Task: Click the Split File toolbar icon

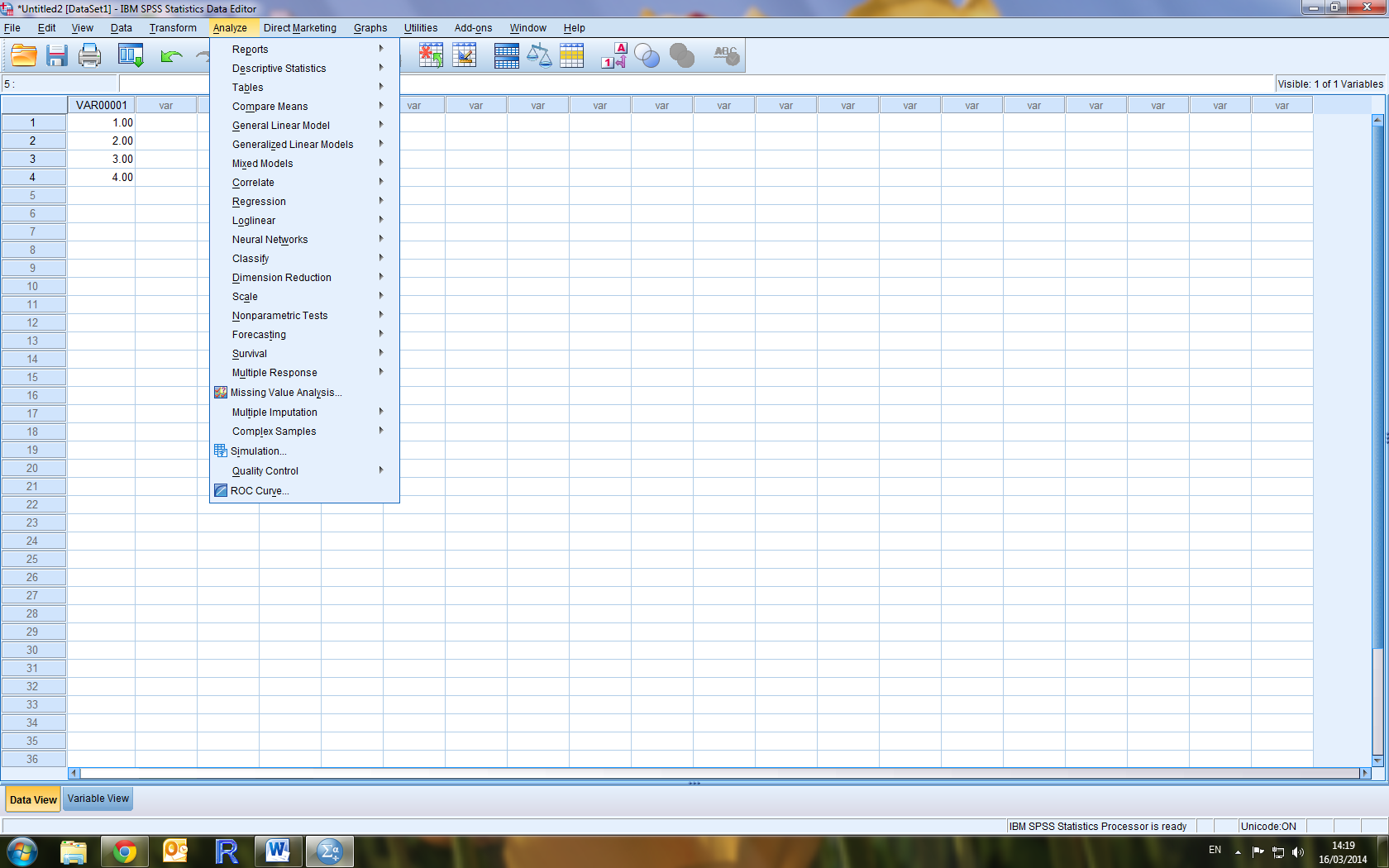Action: (507, 55)
